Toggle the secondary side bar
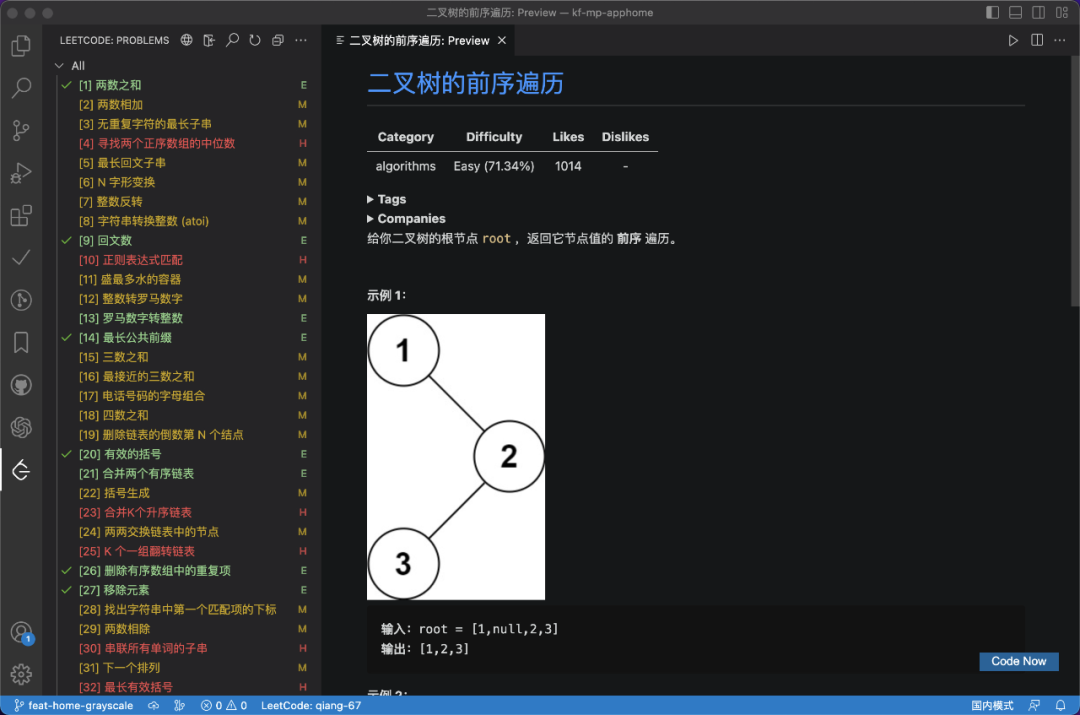 pyautogui.click(x=1039, y=12)
